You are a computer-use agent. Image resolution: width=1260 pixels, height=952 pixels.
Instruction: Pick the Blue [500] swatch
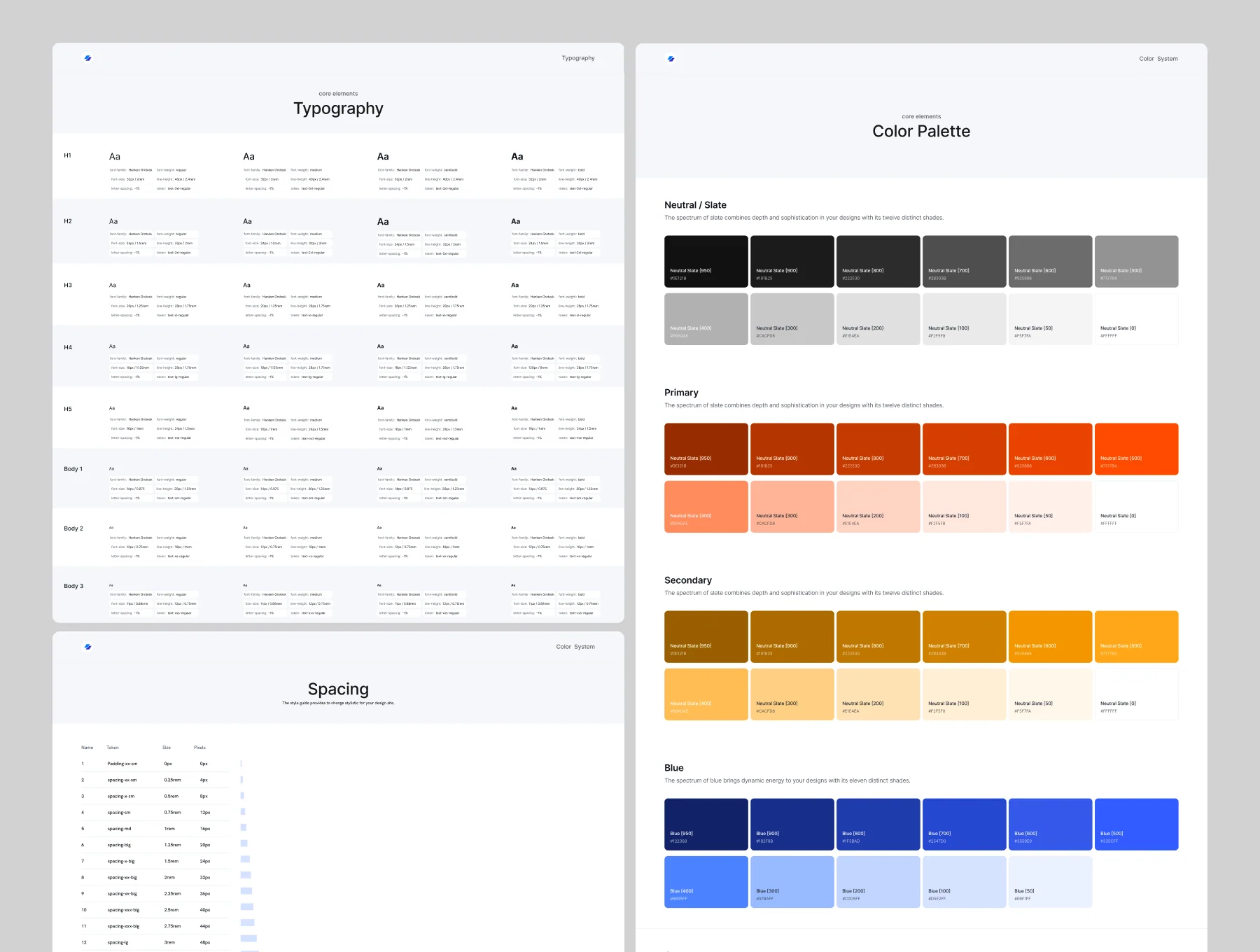(x=1136, y=825)
